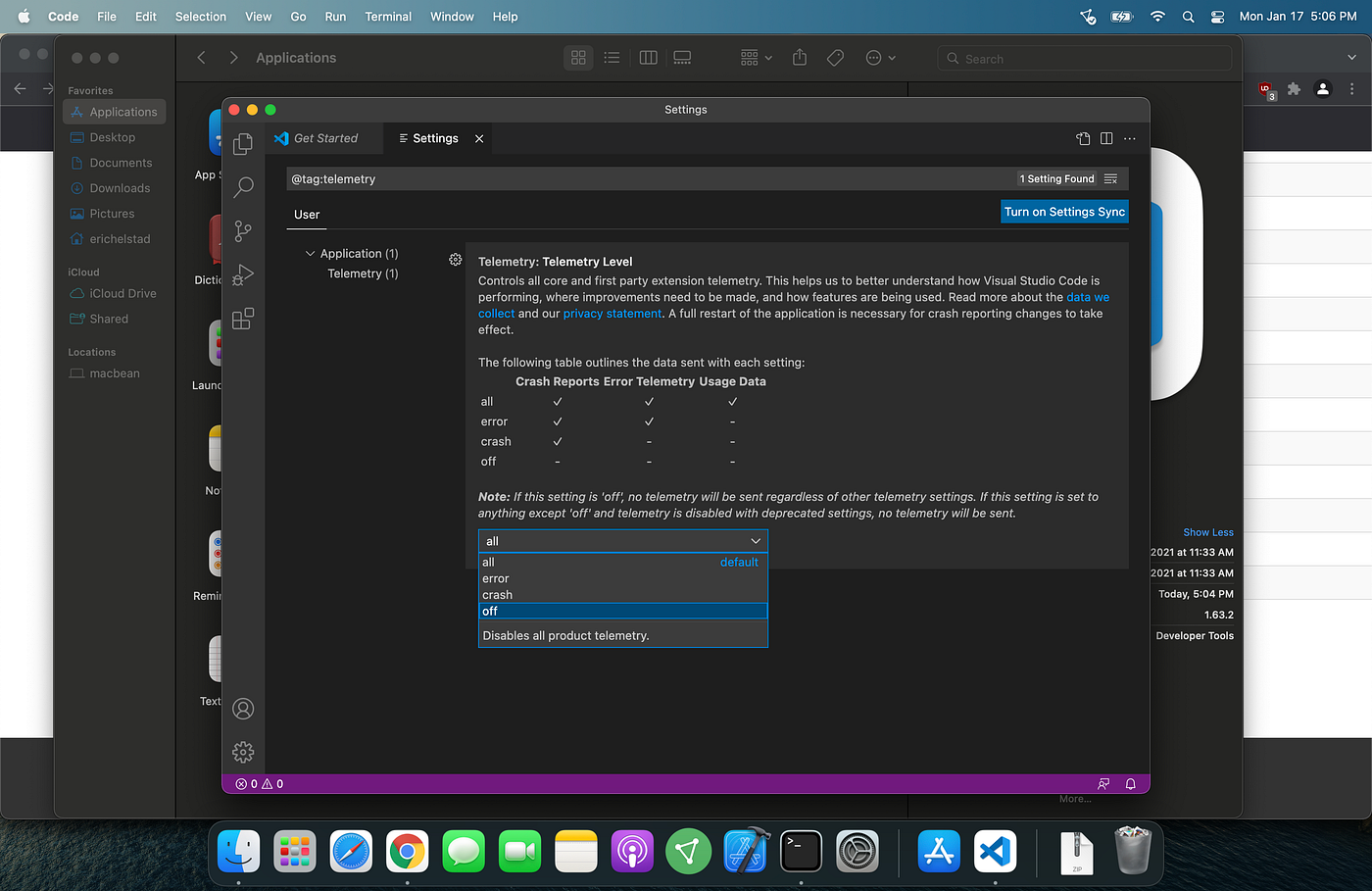1372x891 pixels.
Task: Switch Finder to column view
Action: click(647, 57)
